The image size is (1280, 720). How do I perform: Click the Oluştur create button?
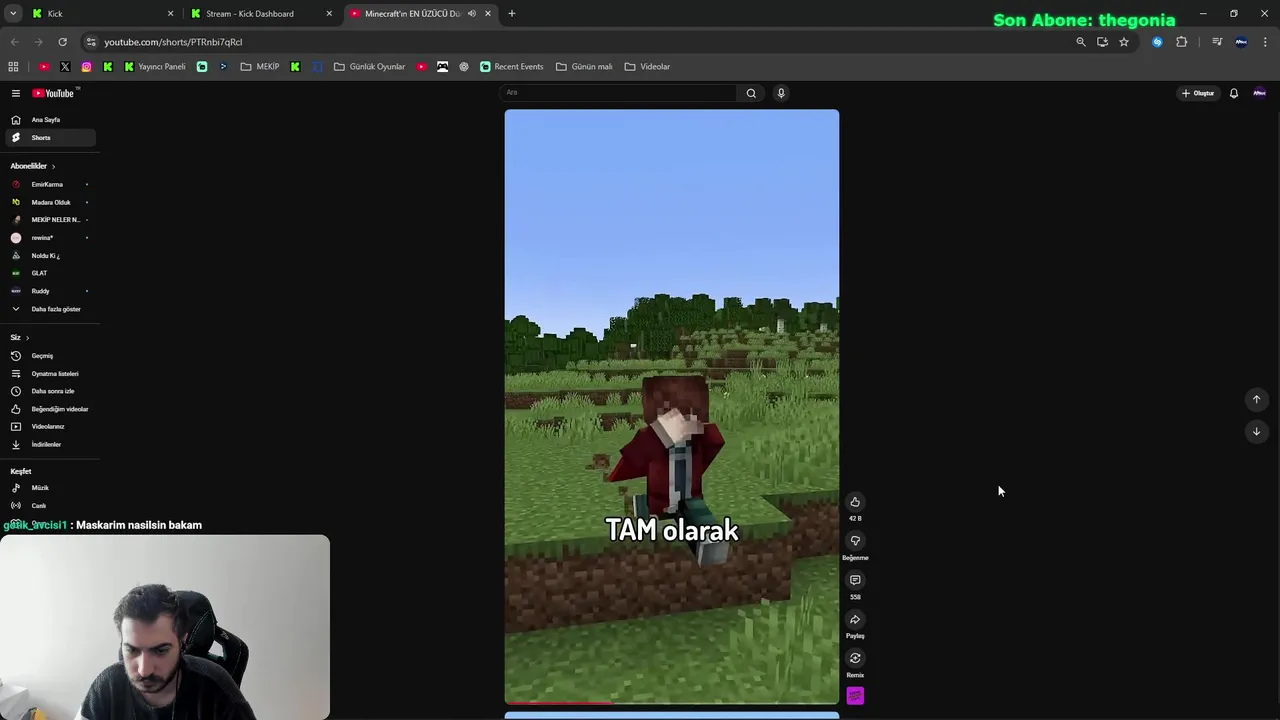pyautogui.click(x=1197, y=93)
